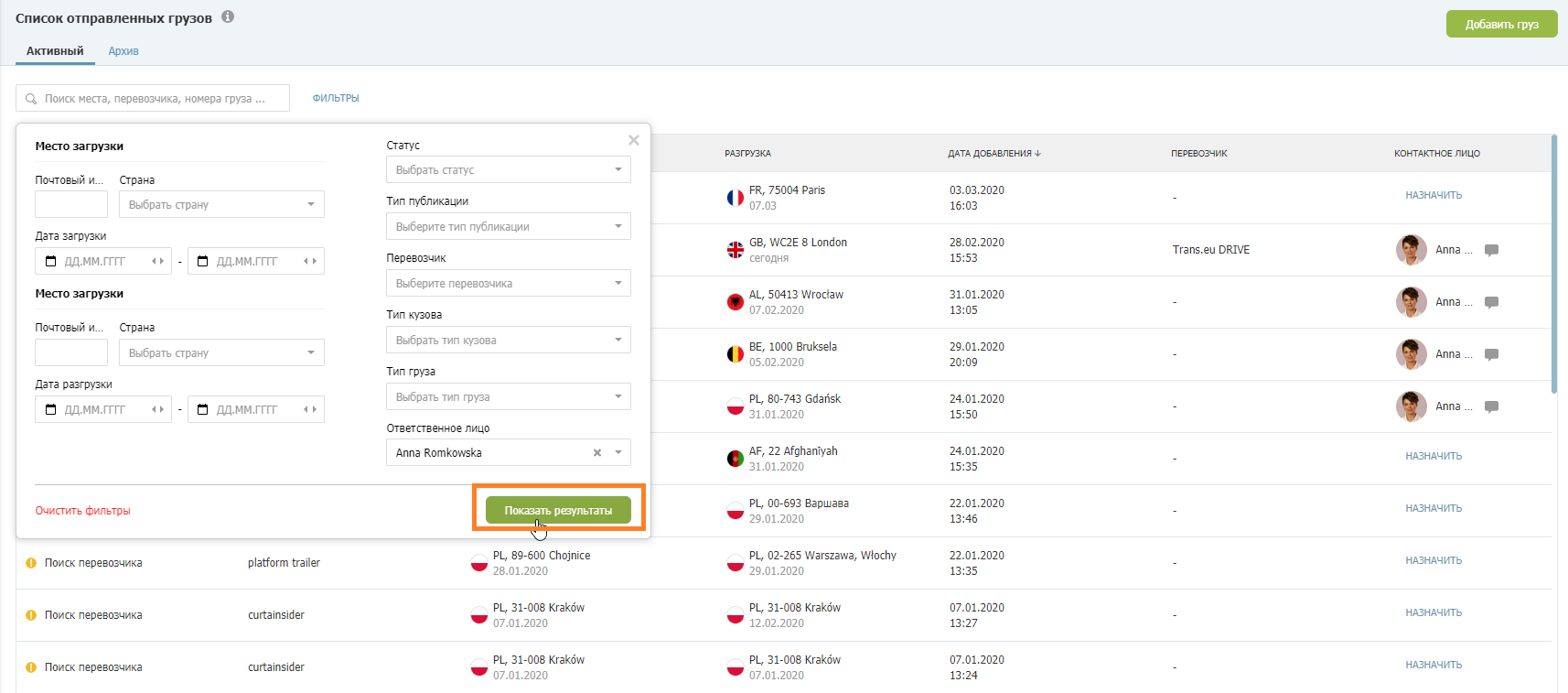The height and width of the screenshot is (693, 1568).
Task: Step loading start date with arrows
Action: pos(158,261)
